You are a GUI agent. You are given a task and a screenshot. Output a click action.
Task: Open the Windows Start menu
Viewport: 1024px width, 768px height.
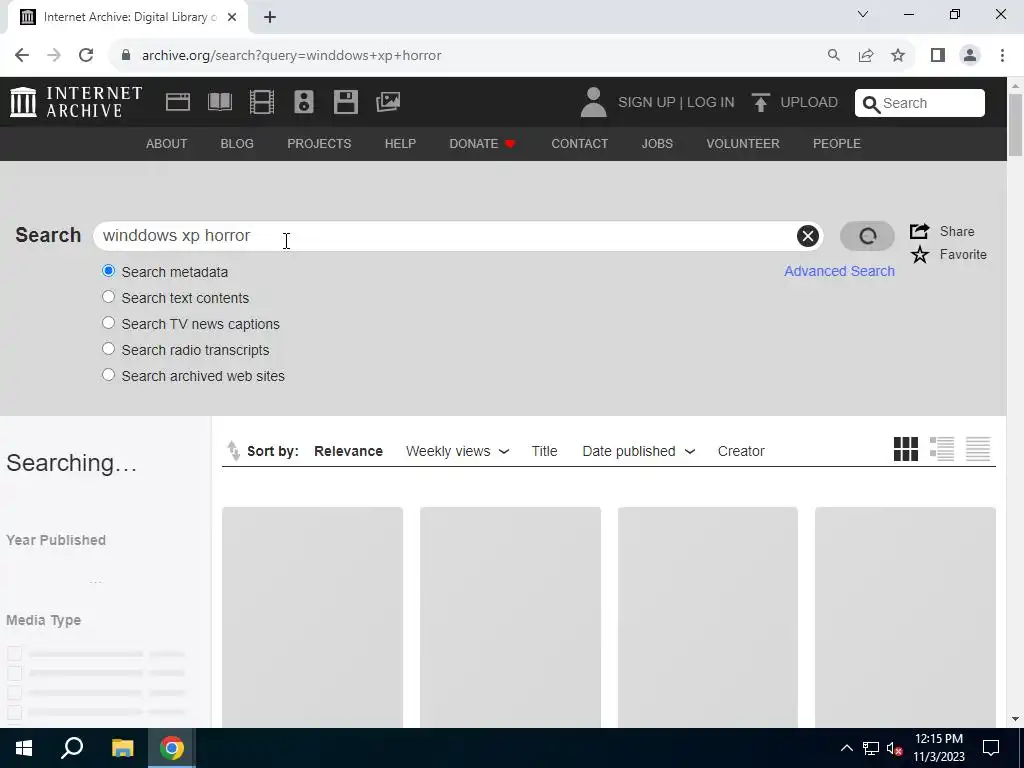(x=24, y=748)
